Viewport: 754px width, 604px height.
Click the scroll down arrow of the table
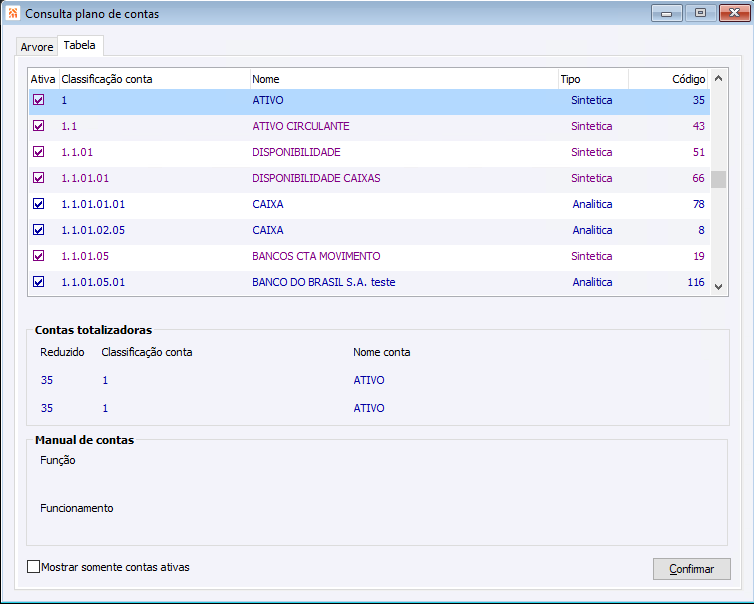(718, 287)
